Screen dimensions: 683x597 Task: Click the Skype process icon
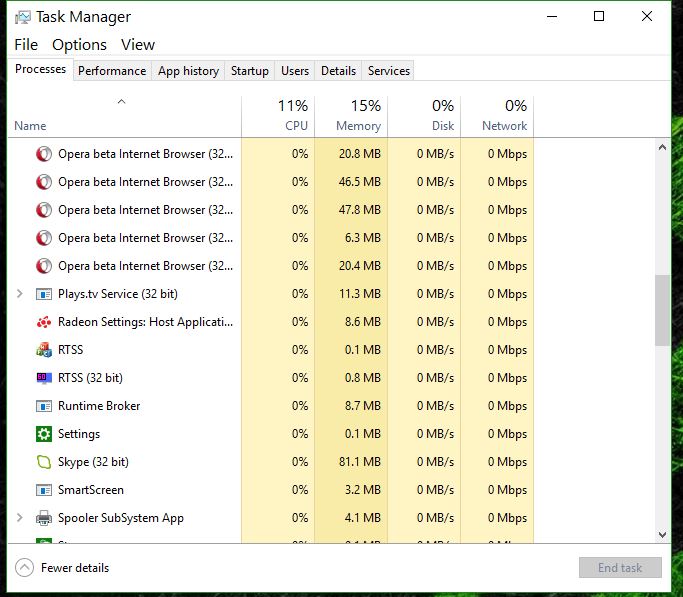pyautogui.click(x=44, y=462)
